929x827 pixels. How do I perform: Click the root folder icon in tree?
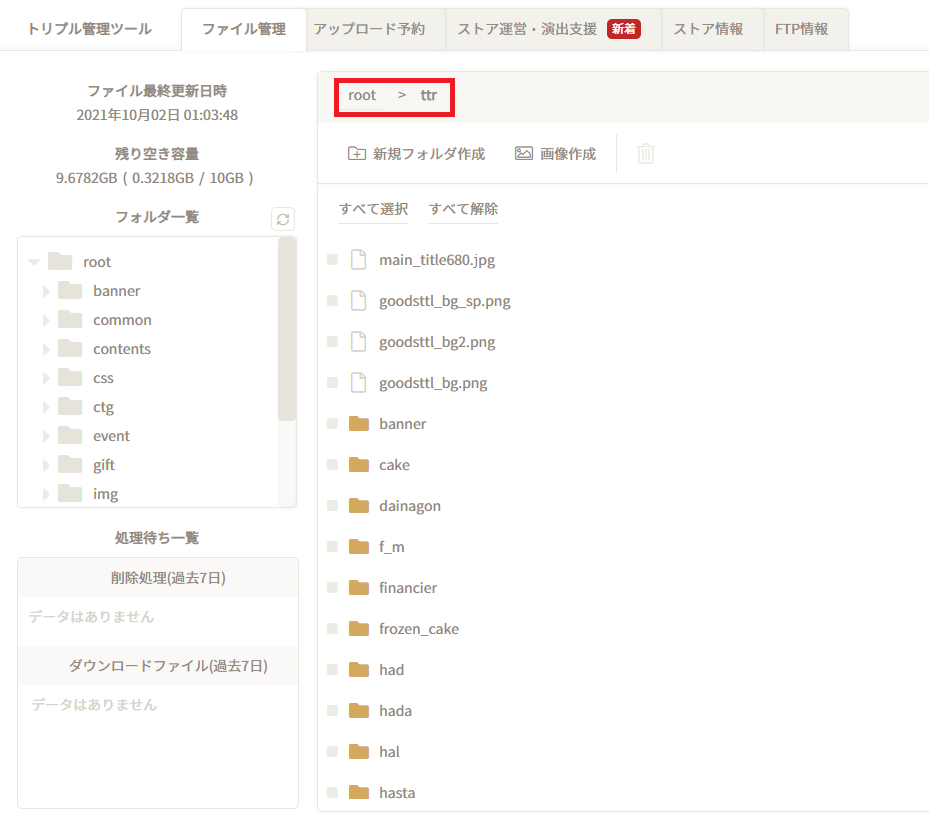pos(60,261)
